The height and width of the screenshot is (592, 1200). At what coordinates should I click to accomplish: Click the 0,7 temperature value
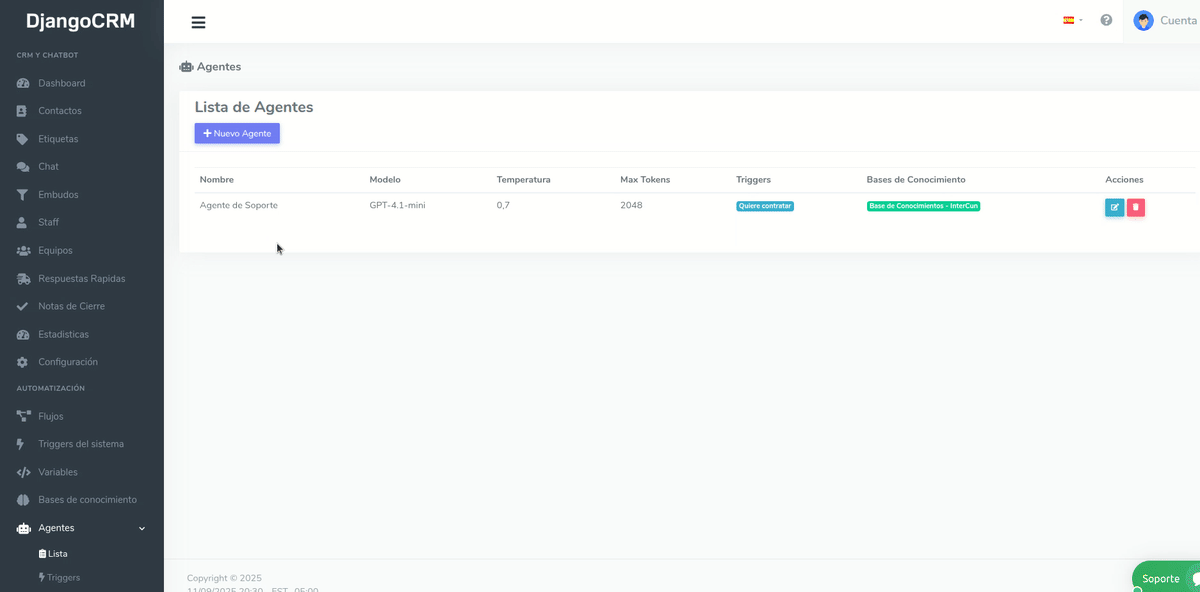(503, 205)
